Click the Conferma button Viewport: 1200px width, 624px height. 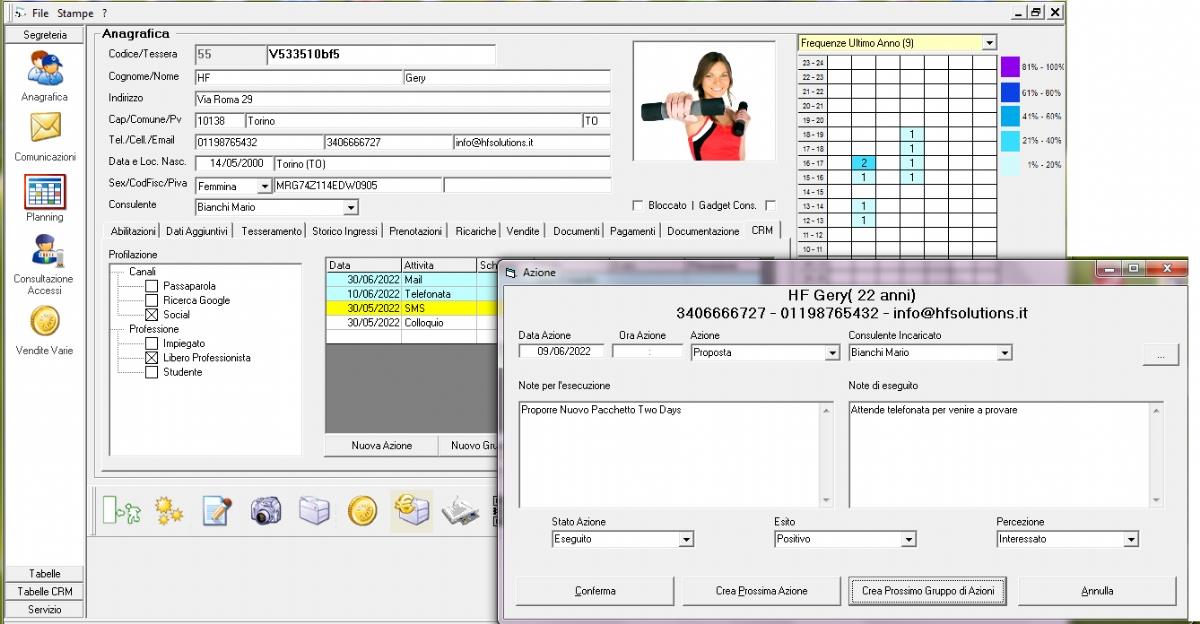(x=595, y=591)
